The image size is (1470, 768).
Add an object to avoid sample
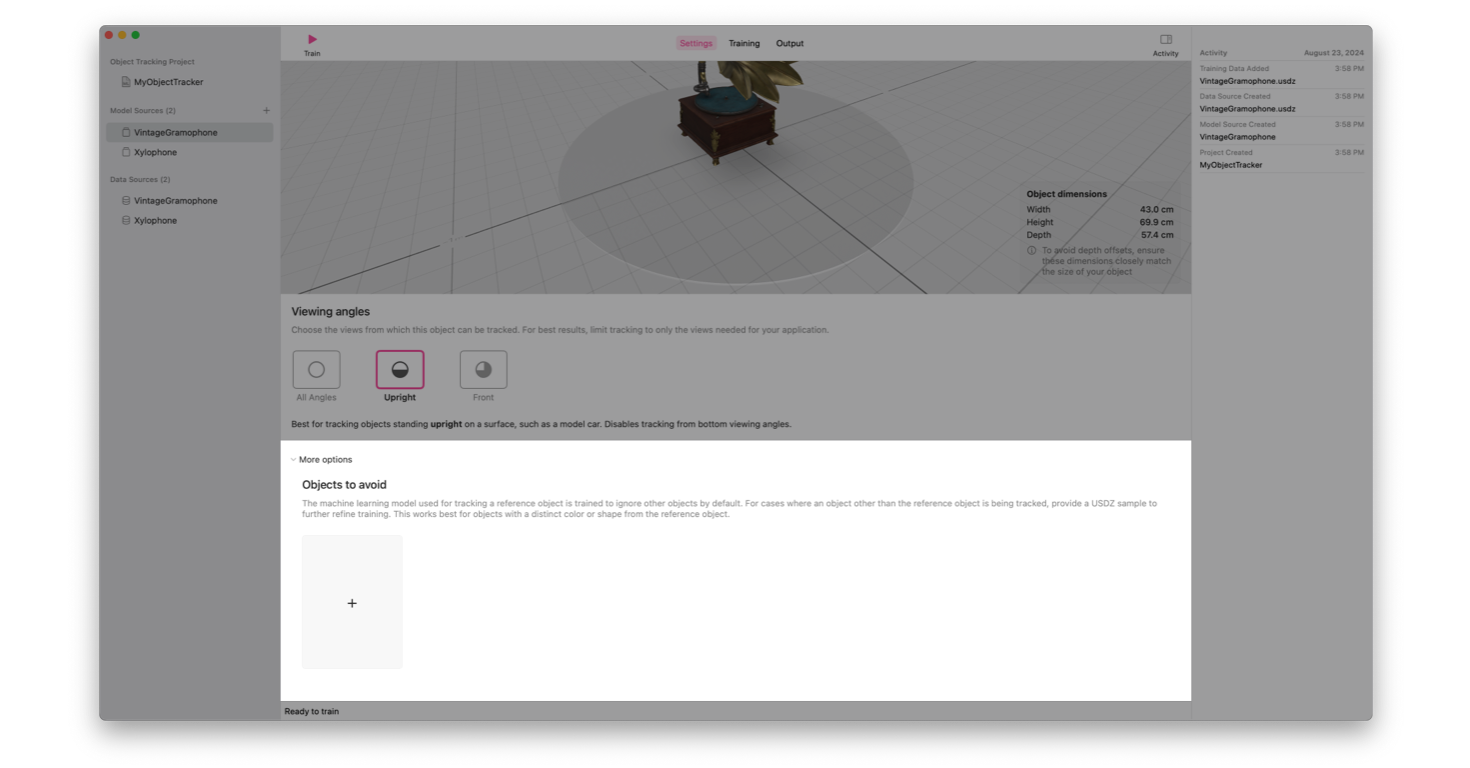352,603
